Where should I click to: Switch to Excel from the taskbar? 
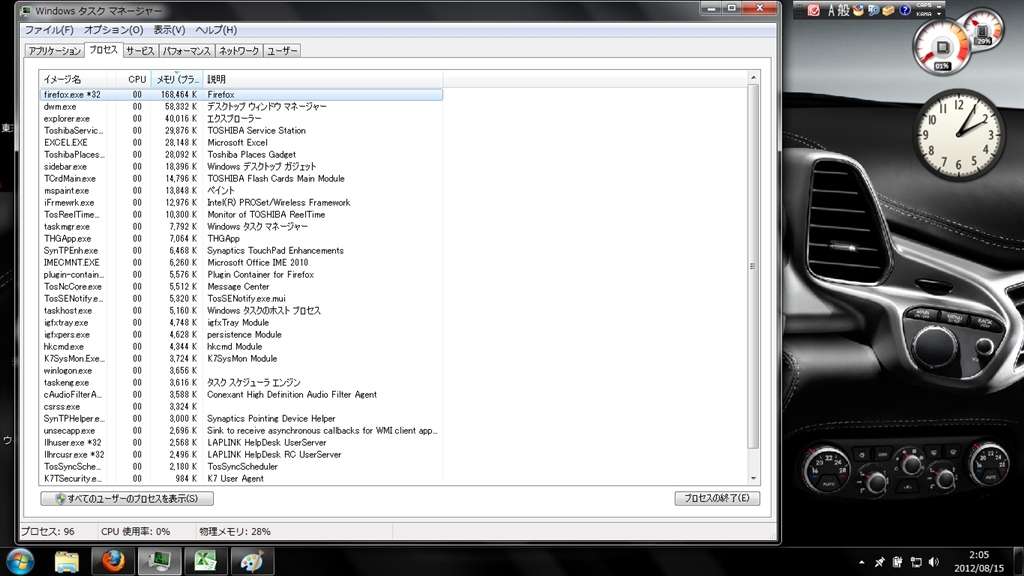[205, 561]
